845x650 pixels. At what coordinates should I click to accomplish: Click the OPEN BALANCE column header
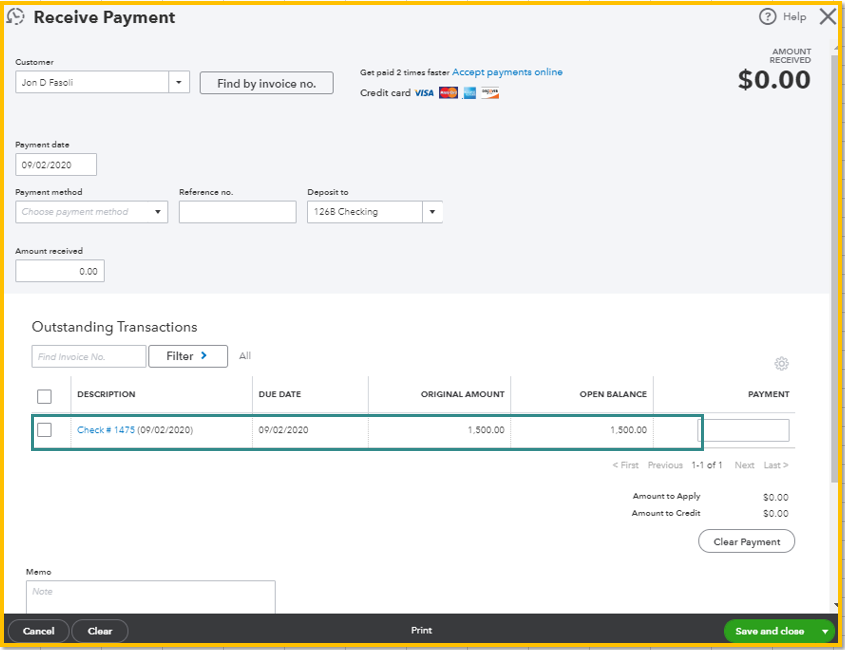point(613,394)
